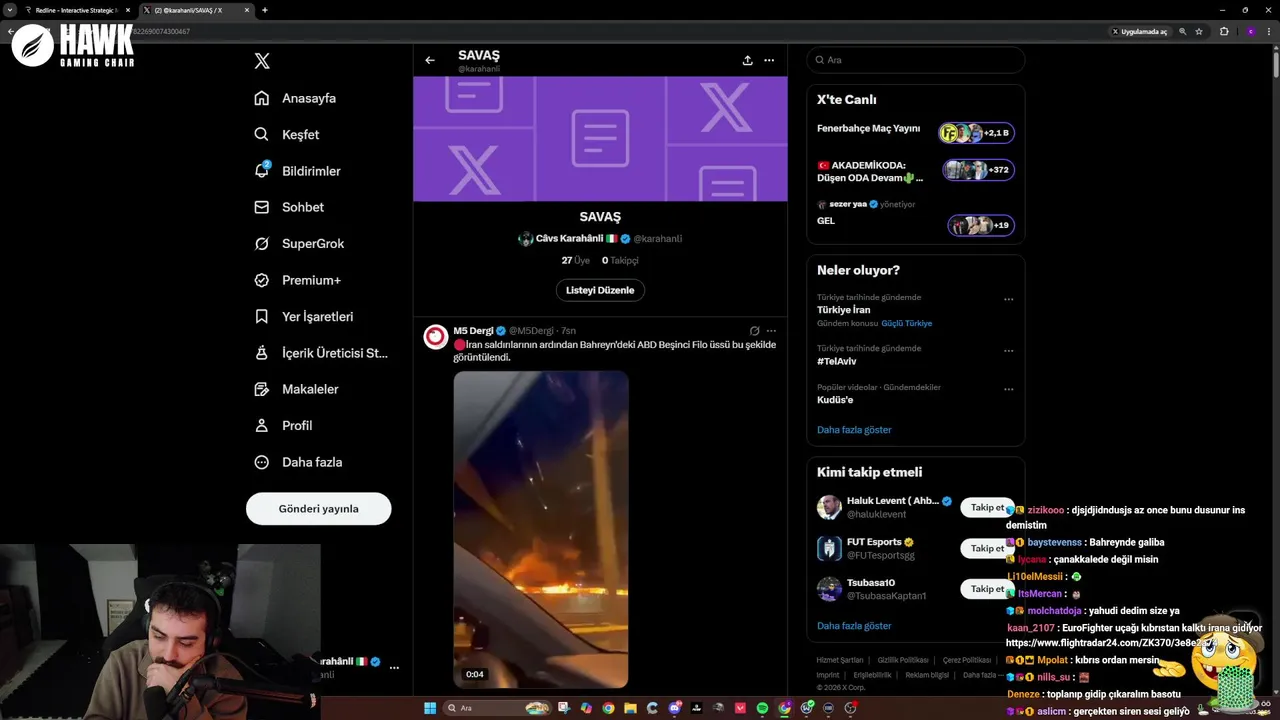
Task: Open Bildirimler notifications
Action: point(298,171)
